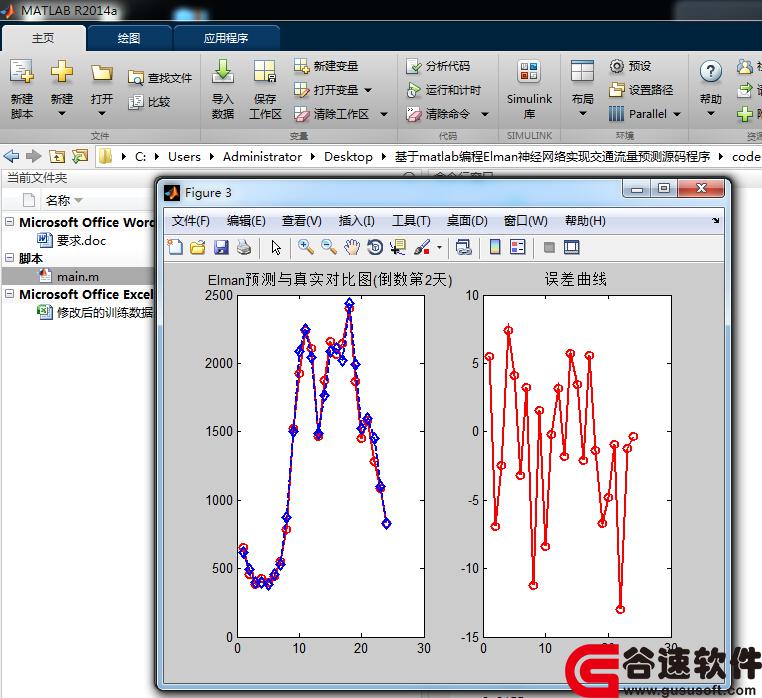
Task: Collapse the Microsoft Office Word group
Action: pos(9,222)
